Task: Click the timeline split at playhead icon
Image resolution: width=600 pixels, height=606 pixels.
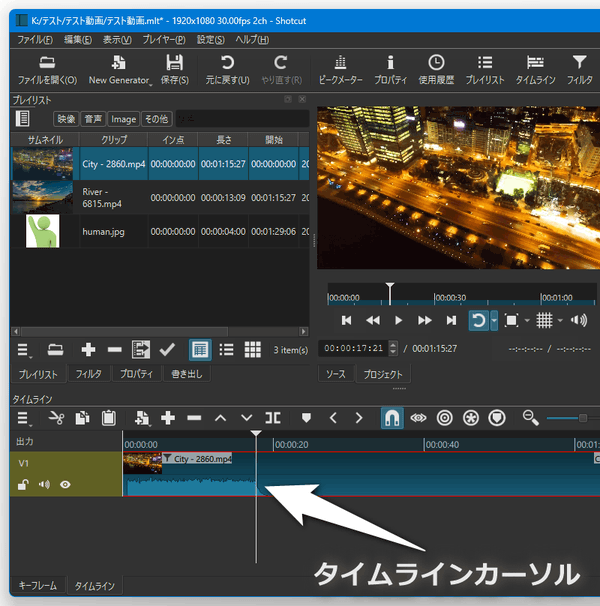Action: pos(273,418)
